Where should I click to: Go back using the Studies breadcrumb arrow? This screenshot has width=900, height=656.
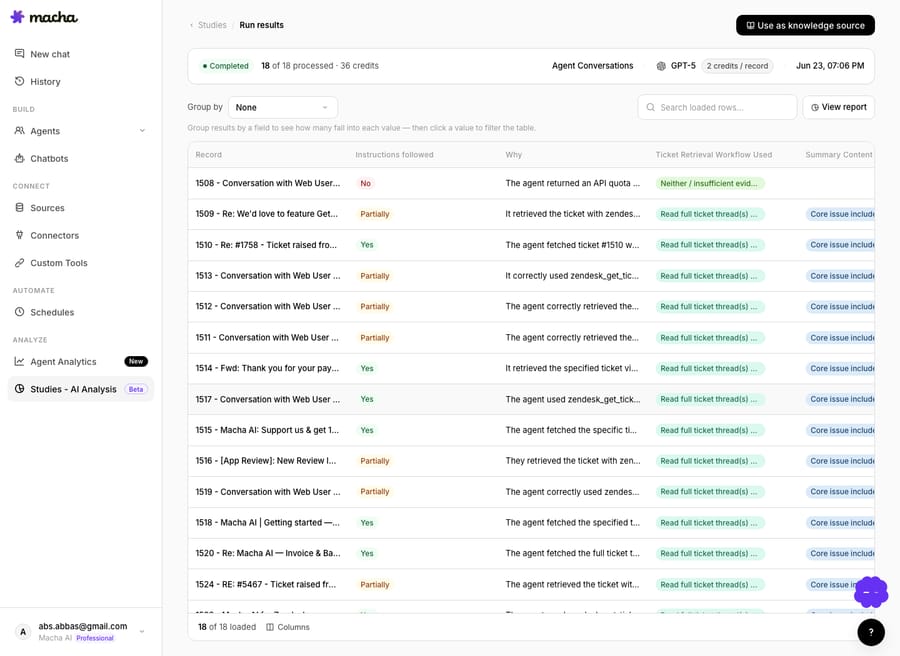tap(191, 25)
